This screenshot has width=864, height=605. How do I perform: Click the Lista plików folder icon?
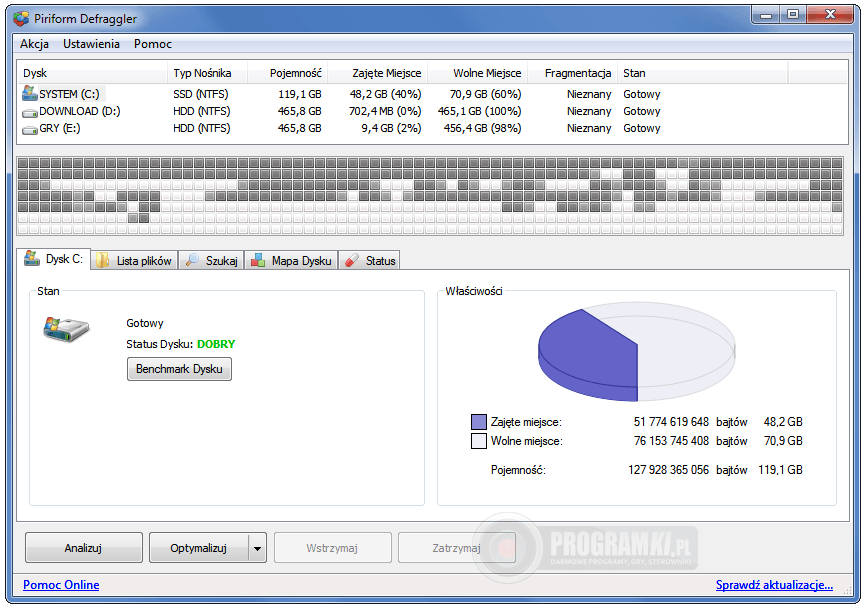102,260
